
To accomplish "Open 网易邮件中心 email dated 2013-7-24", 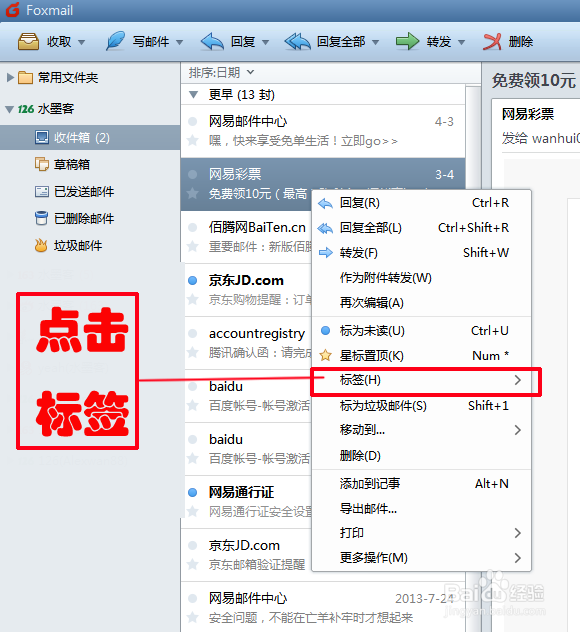I will 323,607.
